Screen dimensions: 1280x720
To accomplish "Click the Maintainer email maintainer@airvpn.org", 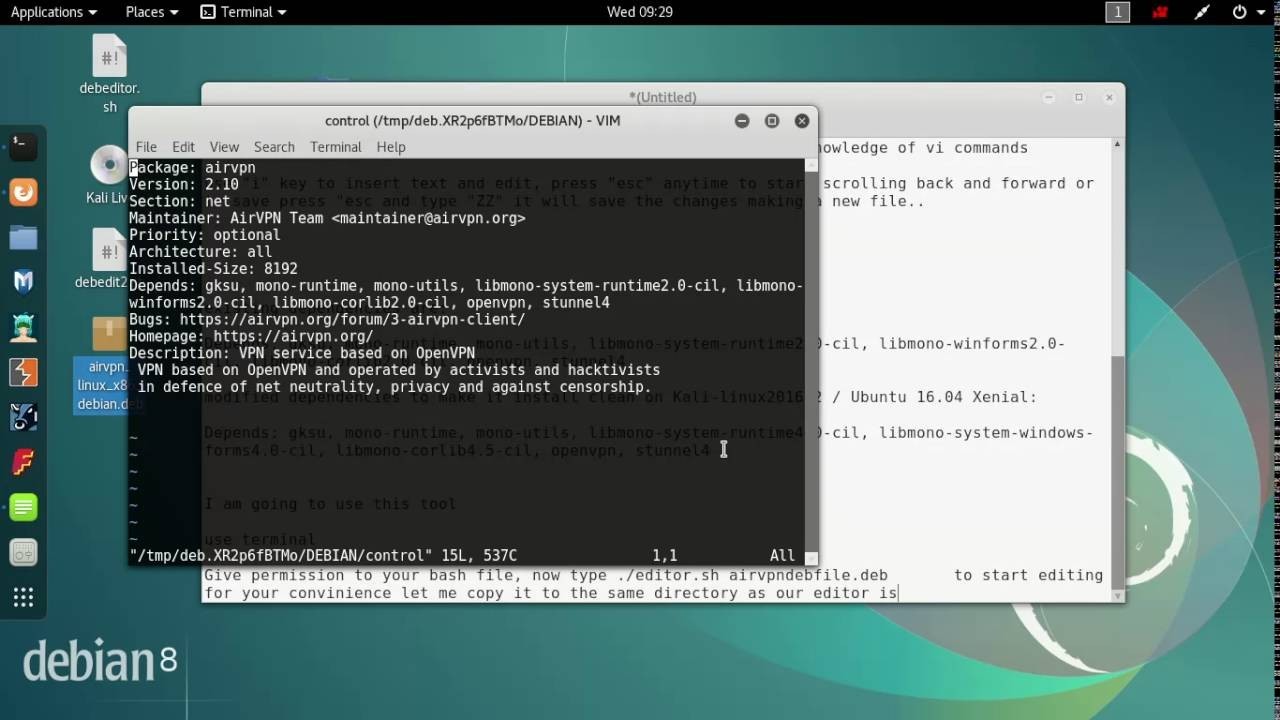I will coord(428,218).
